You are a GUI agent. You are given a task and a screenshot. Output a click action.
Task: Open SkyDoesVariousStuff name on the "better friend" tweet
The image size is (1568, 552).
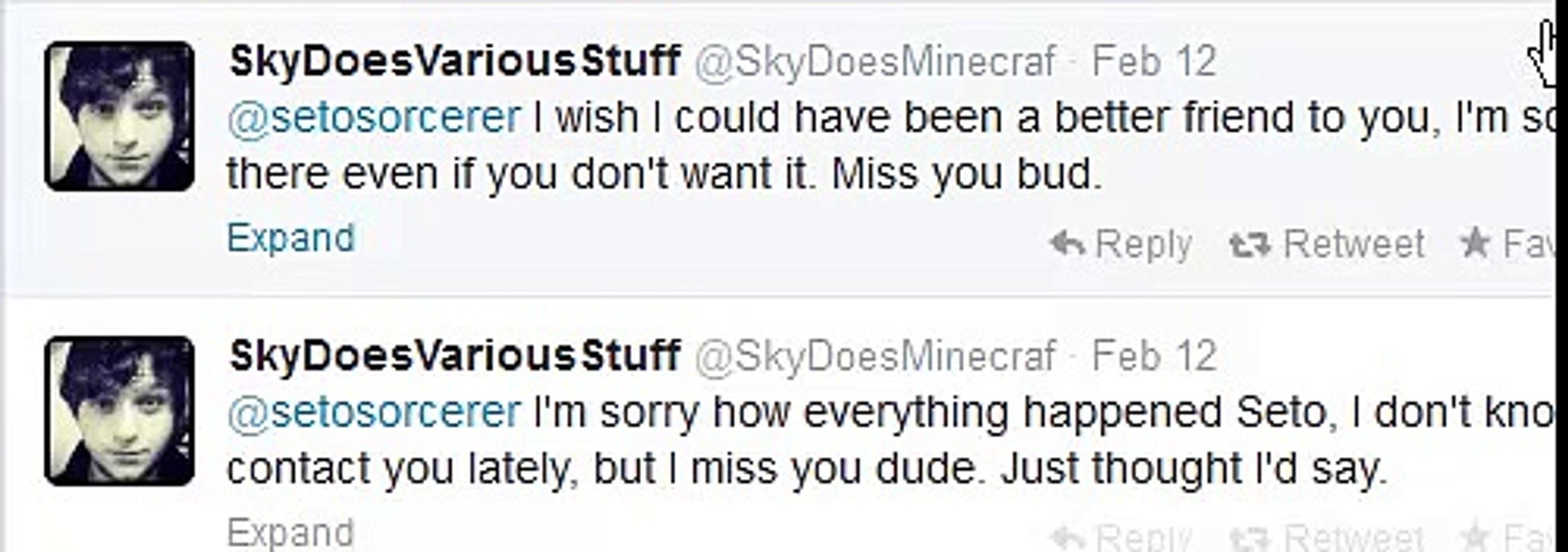click(455, 61)
